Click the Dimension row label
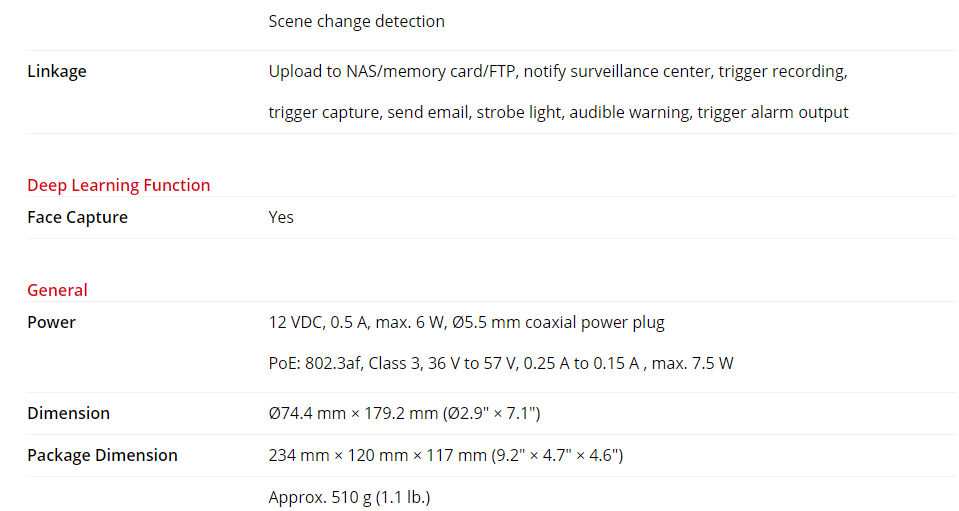This screenshot has height=511, width=959. (x=68, y=413)
